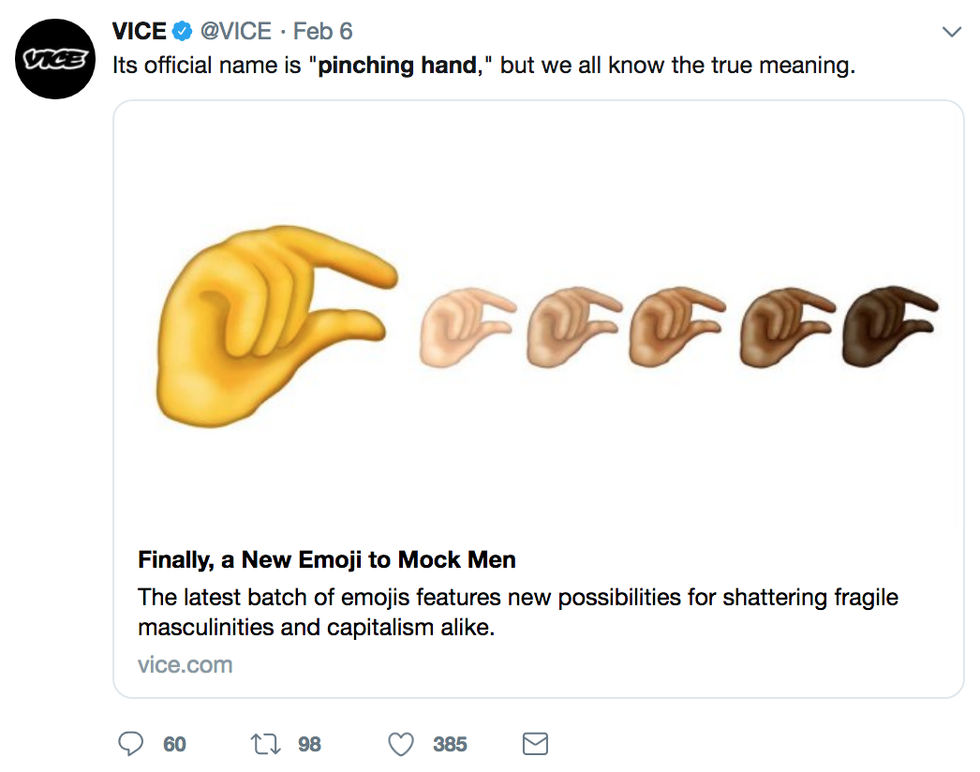This screenshot has width=980, height=772.
Task: Open the Feb 6 timestamp link
Action: pos(322,32)
